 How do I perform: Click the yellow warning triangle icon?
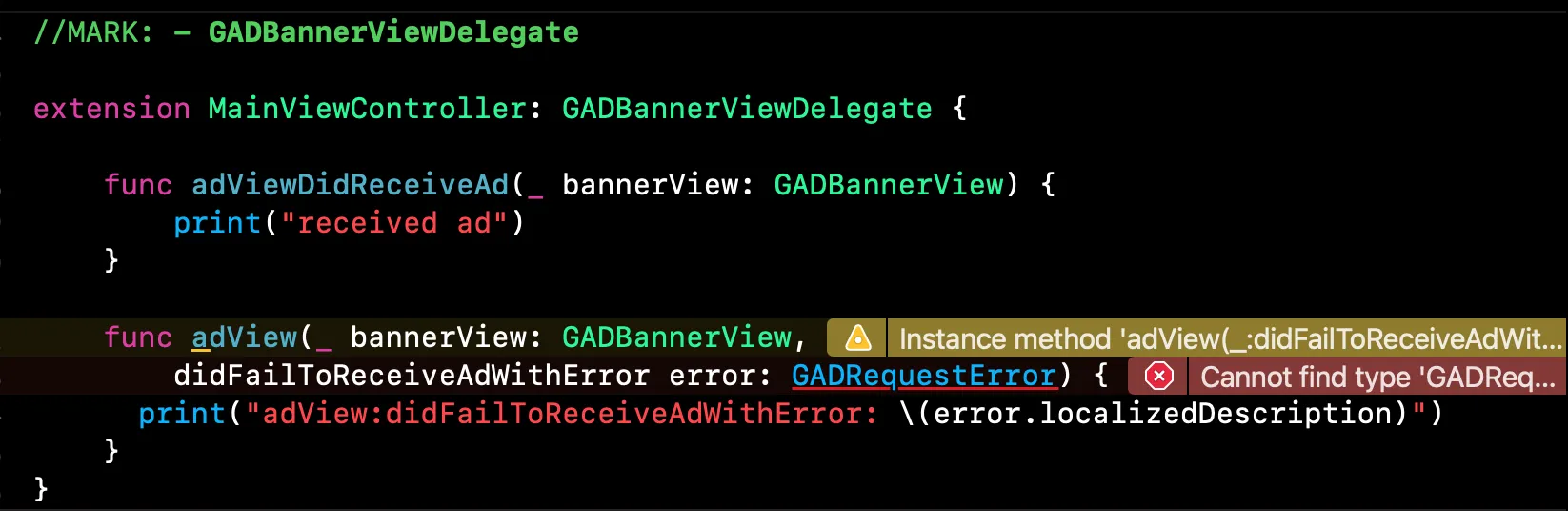(857, 338)
